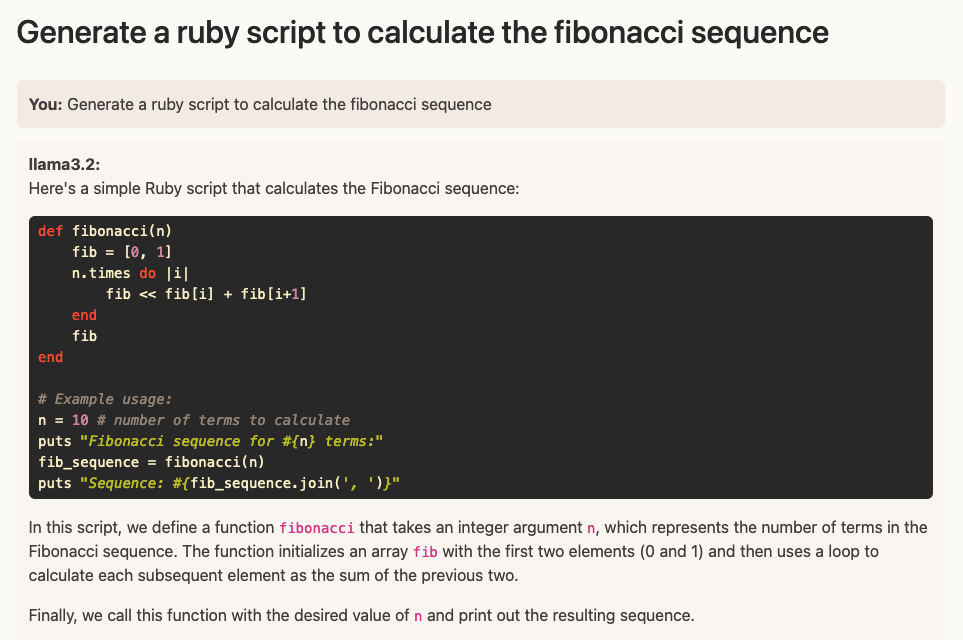Click the 'fib << fib[i] + fib[i+1]' line
Image resolution: width=963 pixels, height=640 pixels.
click(x=205, y=293)
